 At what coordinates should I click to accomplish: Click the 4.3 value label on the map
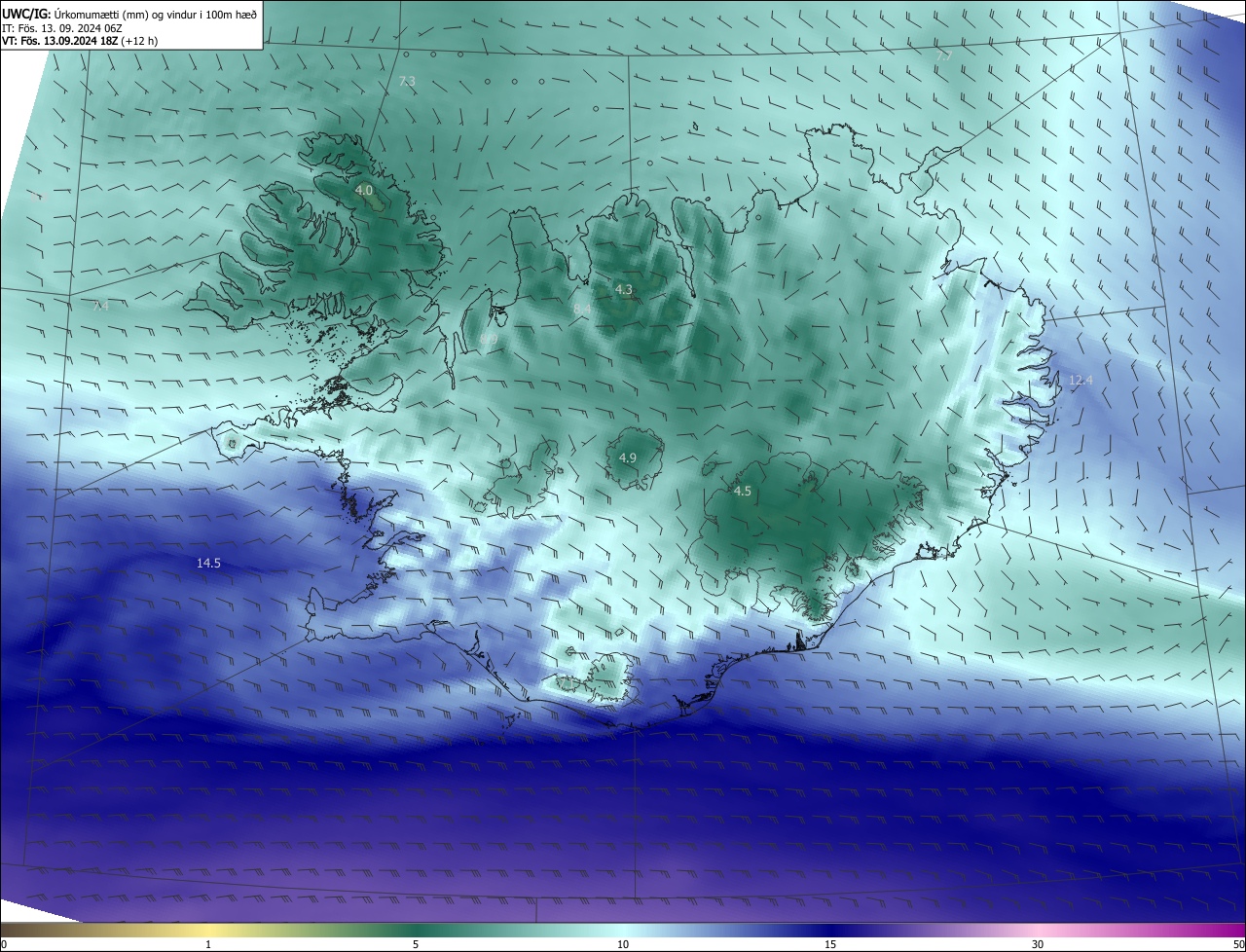pos(624,289)
